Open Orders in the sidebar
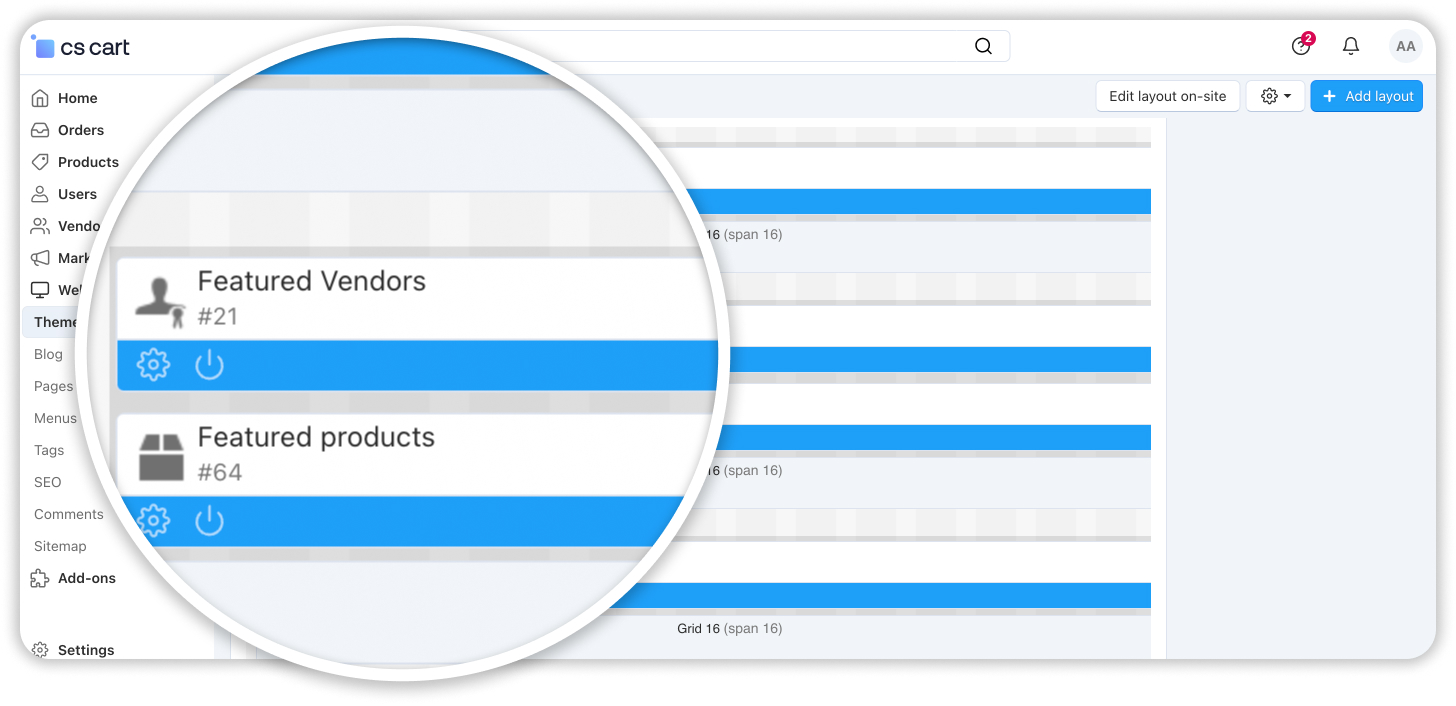 [80, 130]
